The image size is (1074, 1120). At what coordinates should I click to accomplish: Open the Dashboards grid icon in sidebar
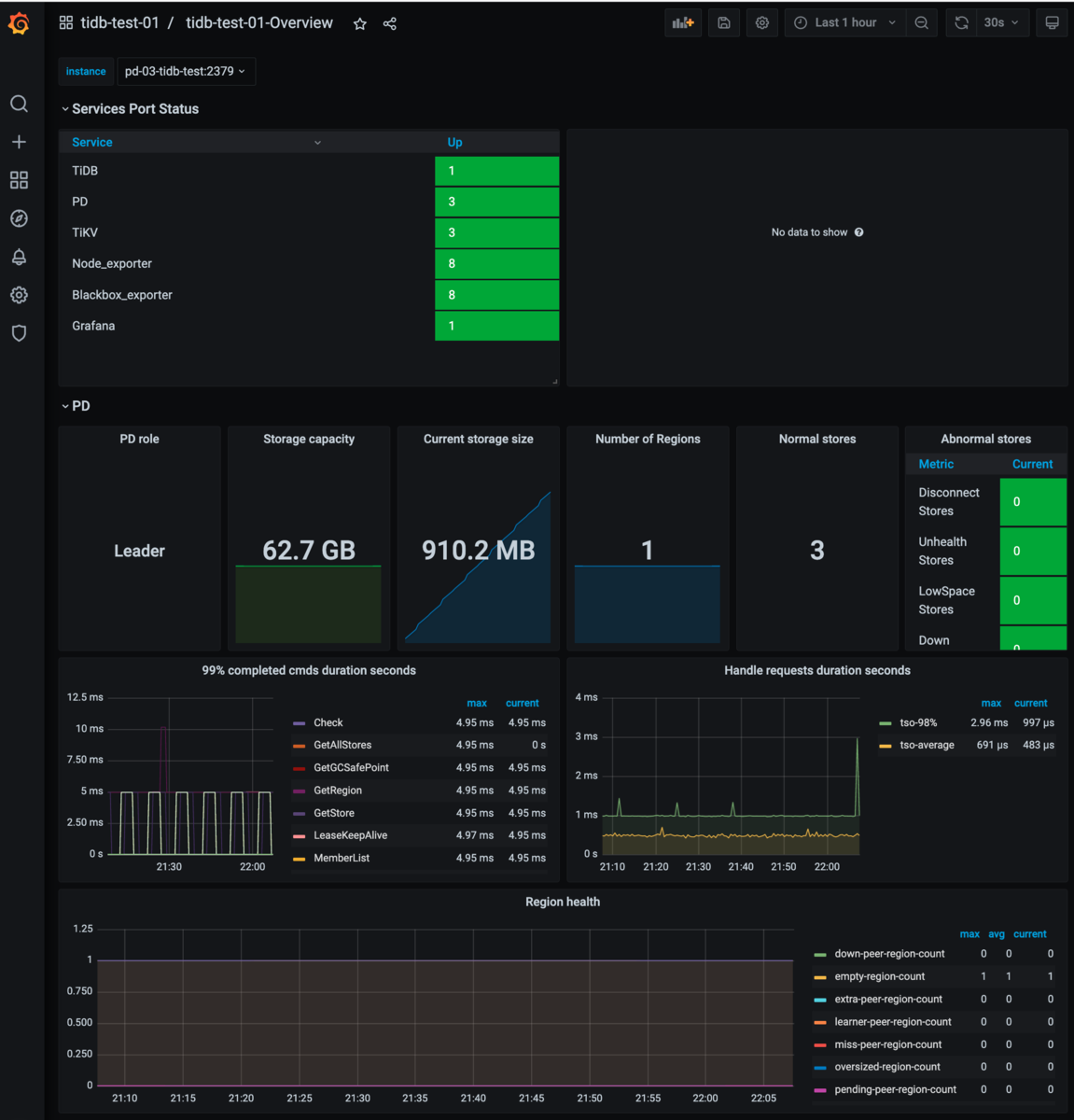coord(19,180)
